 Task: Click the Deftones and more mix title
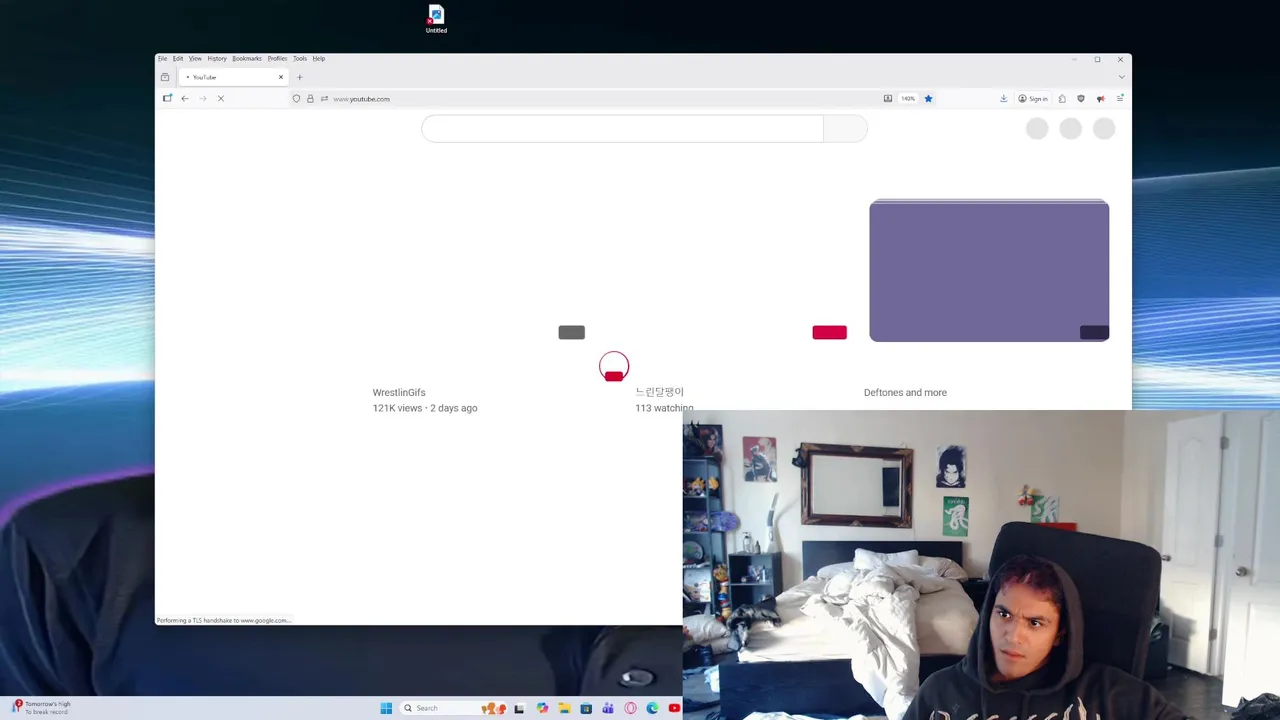coord(905,393)
